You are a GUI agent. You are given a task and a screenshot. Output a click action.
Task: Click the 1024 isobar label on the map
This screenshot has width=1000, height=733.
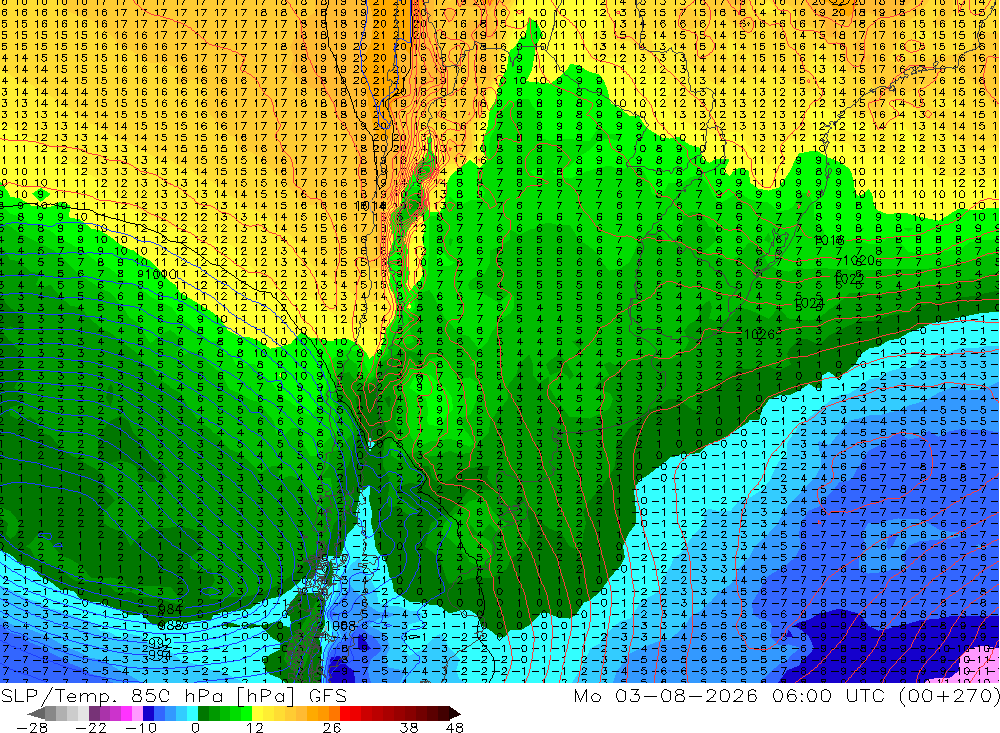(x=809, y=303)
